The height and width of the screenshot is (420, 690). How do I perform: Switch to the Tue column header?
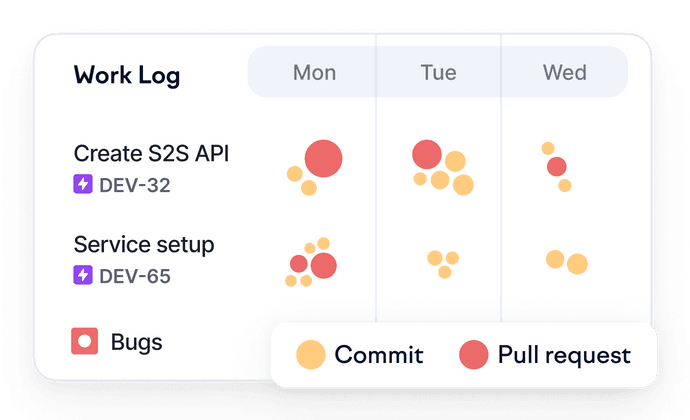click(438, 73)
